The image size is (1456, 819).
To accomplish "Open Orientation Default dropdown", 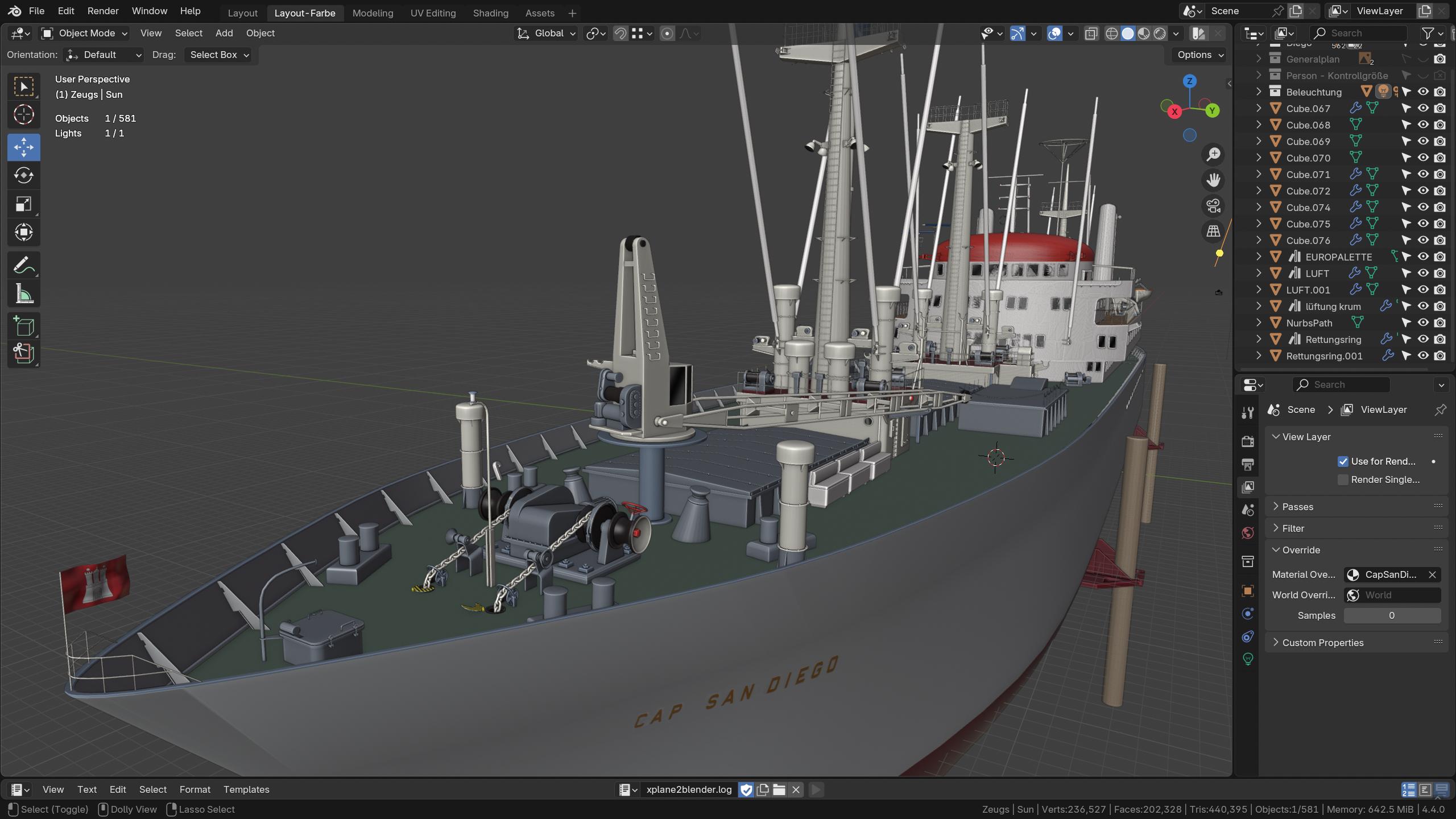I will [104, 55].
